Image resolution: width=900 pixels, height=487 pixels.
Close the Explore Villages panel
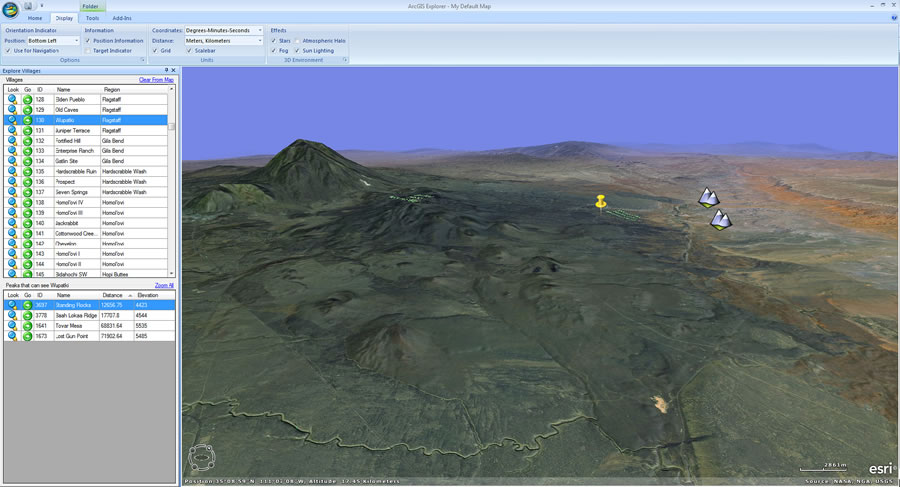click(x=173, y=71)
